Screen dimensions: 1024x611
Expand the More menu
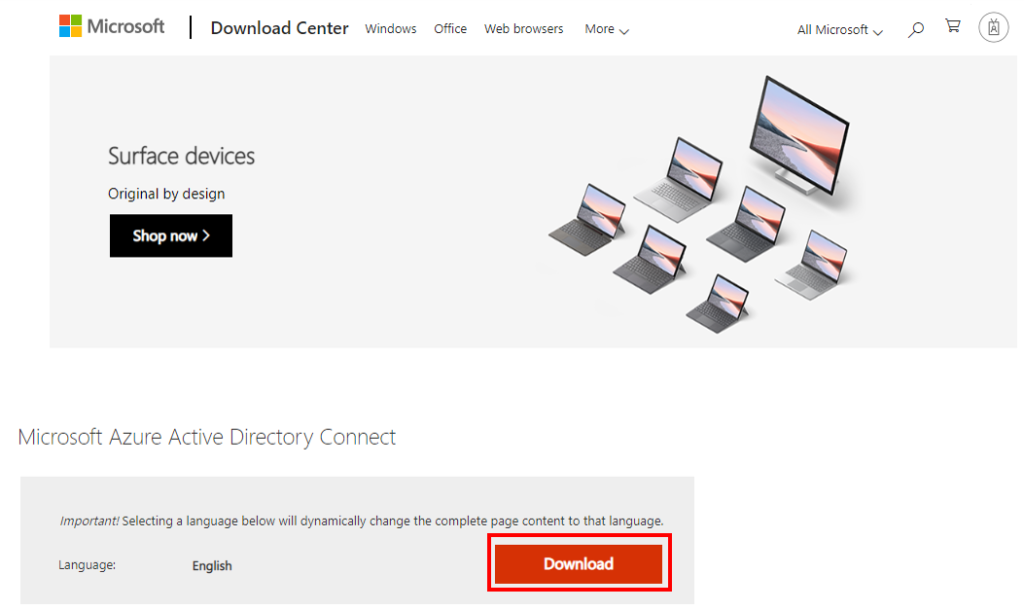[607, 29]
